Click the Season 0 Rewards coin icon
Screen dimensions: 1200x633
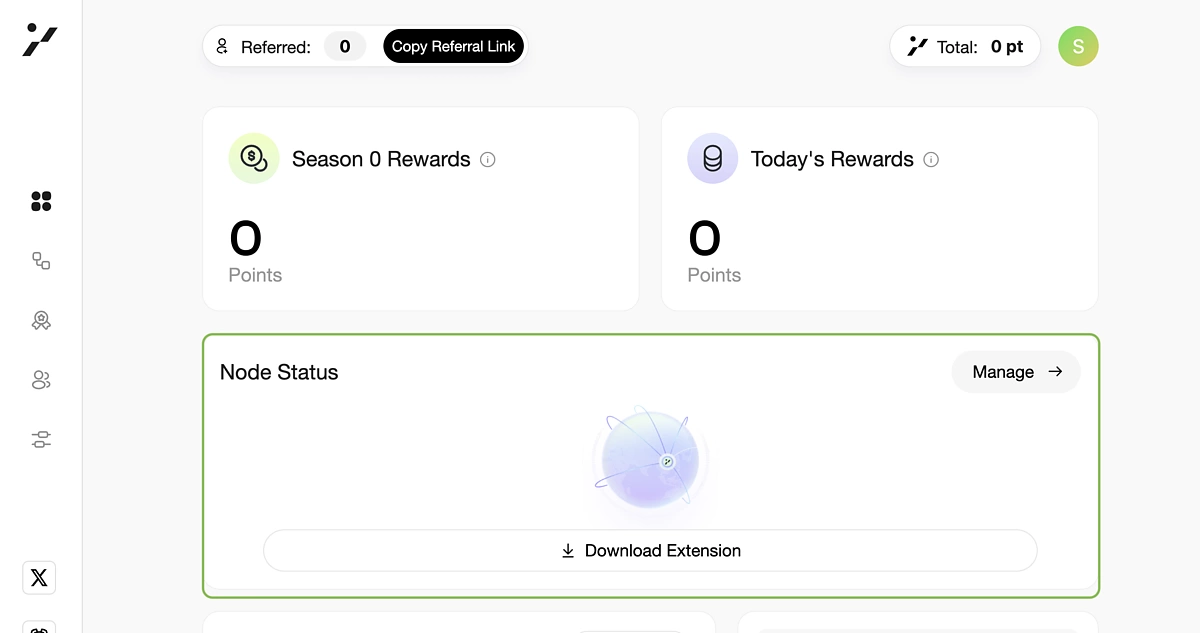254,158
